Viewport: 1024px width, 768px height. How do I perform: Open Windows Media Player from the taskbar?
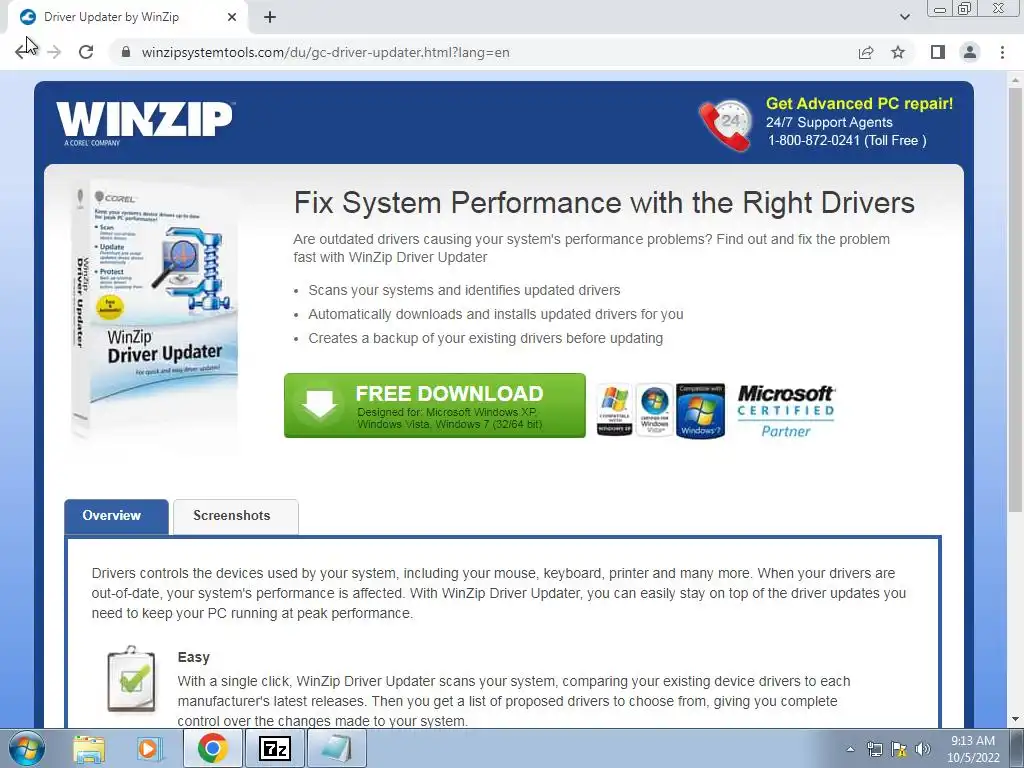(149, 748)
